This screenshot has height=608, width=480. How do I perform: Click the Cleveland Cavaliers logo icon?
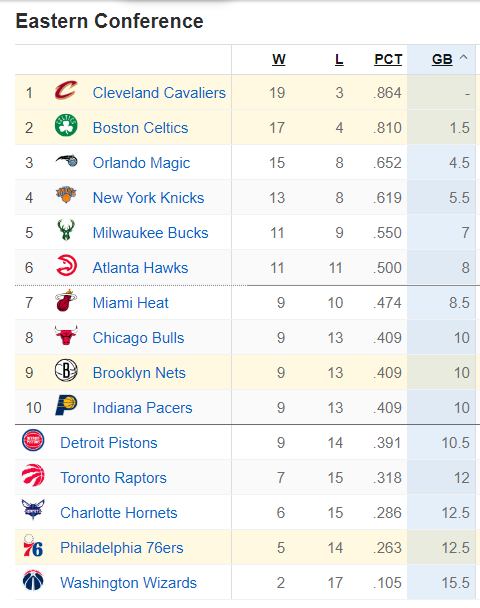(x=66, y=91)
